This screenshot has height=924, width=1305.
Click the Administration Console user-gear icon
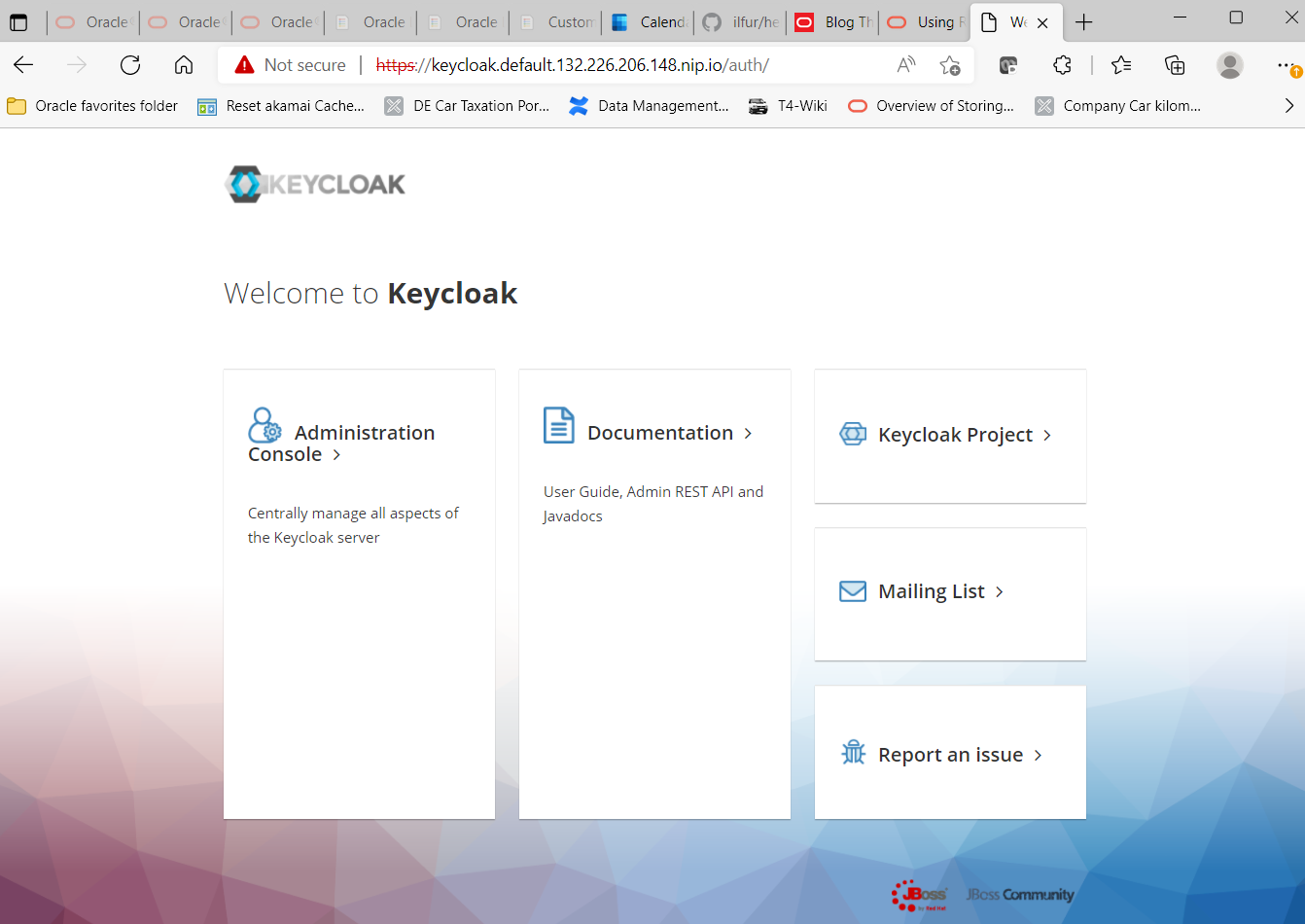pos(265,425)
